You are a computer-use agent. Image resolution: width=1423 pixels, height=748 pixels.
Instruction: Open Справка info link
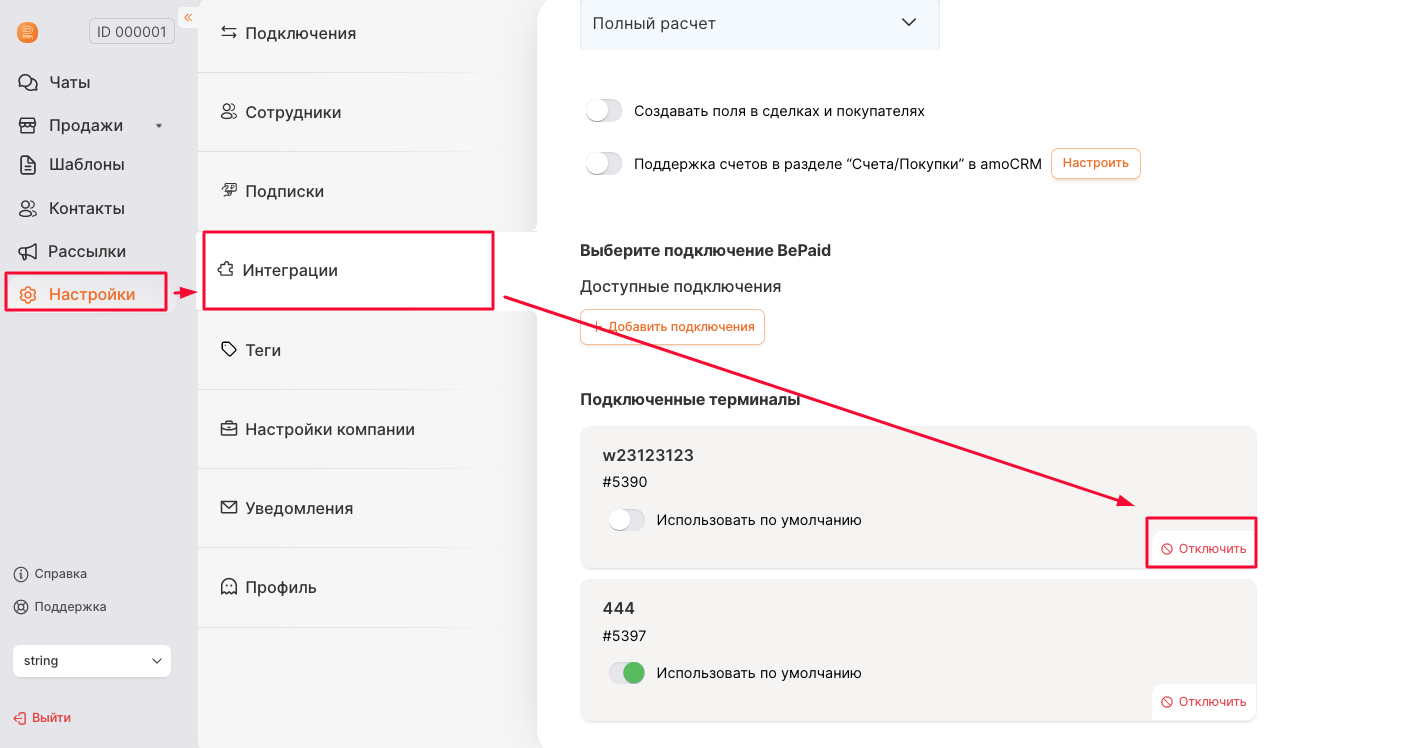(x=60, y=574)
